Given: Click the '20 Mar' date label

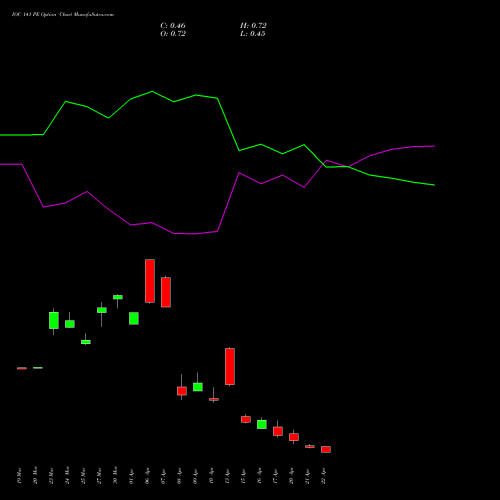Looking at the screenshot, I should tap(35, 476).
